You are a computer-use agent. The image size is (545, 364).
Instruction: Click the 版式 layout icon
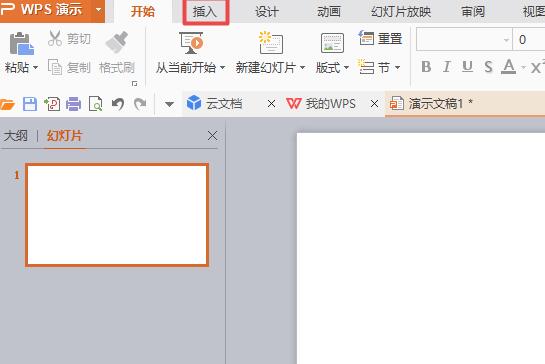332,43
